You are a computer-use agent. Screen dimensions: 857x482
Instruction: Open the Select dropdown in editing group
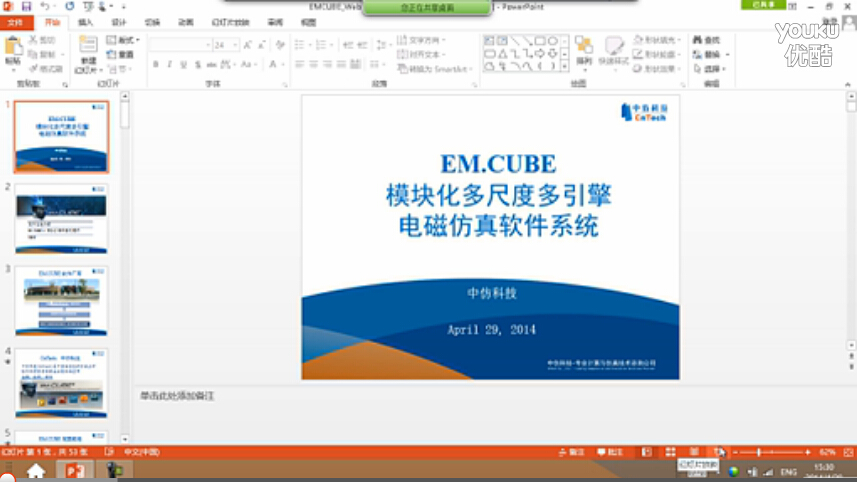pos(709,69)
